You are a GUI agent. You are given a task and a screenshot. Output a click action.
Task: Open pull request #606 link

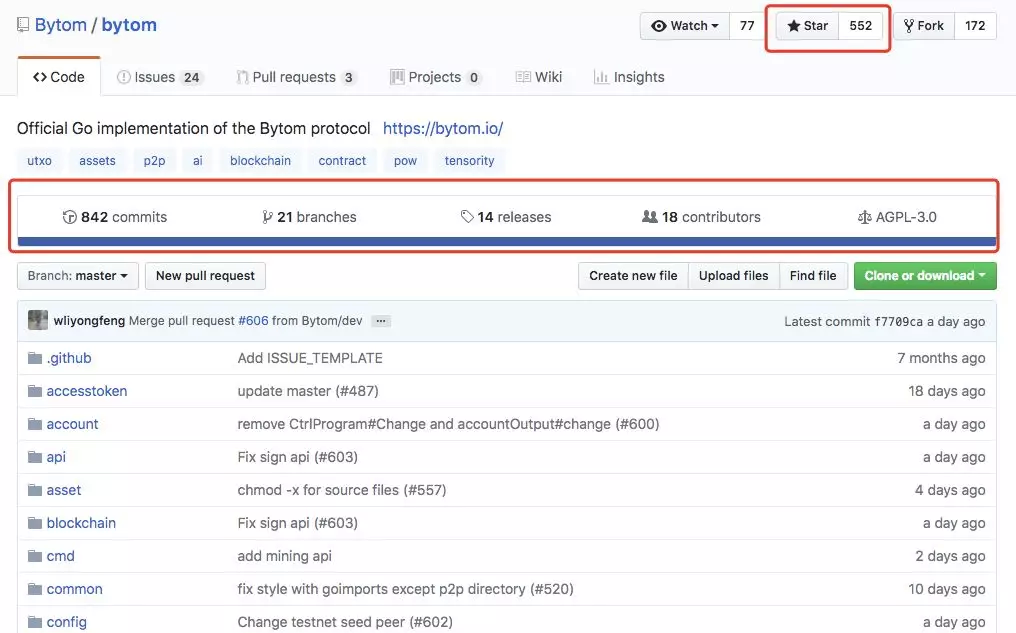[x=253, y=321]
